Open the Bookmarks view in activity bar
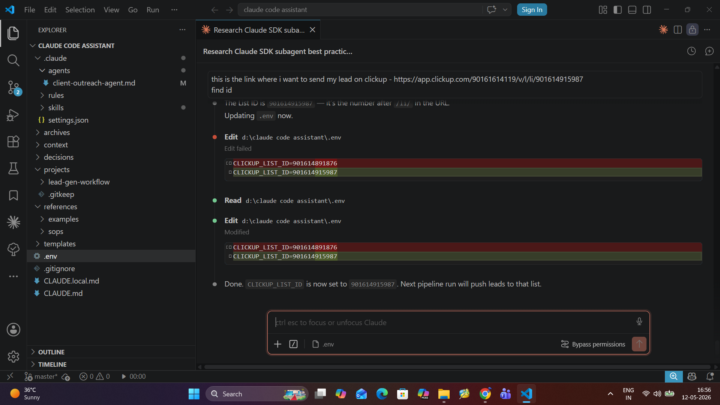This screenshot has width=720, height=405. [x=13, y=196]
